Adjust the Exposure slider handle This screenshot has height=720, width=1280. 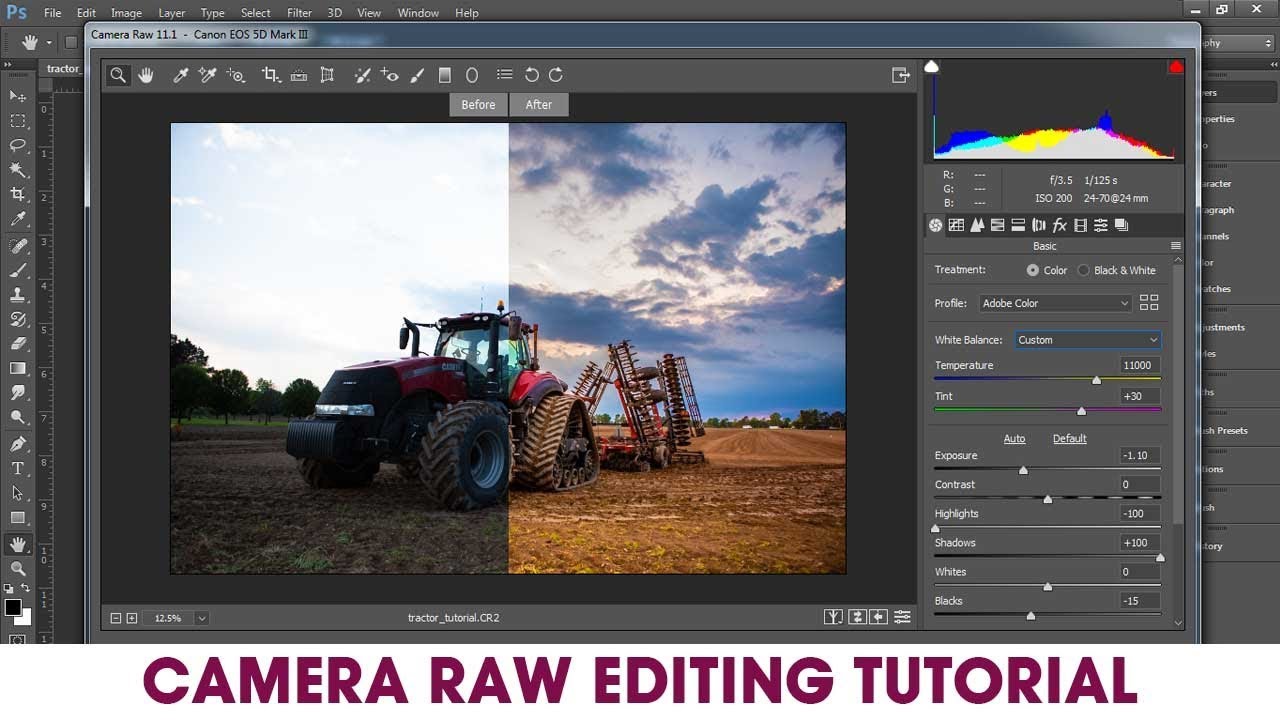coord(1023,470)
